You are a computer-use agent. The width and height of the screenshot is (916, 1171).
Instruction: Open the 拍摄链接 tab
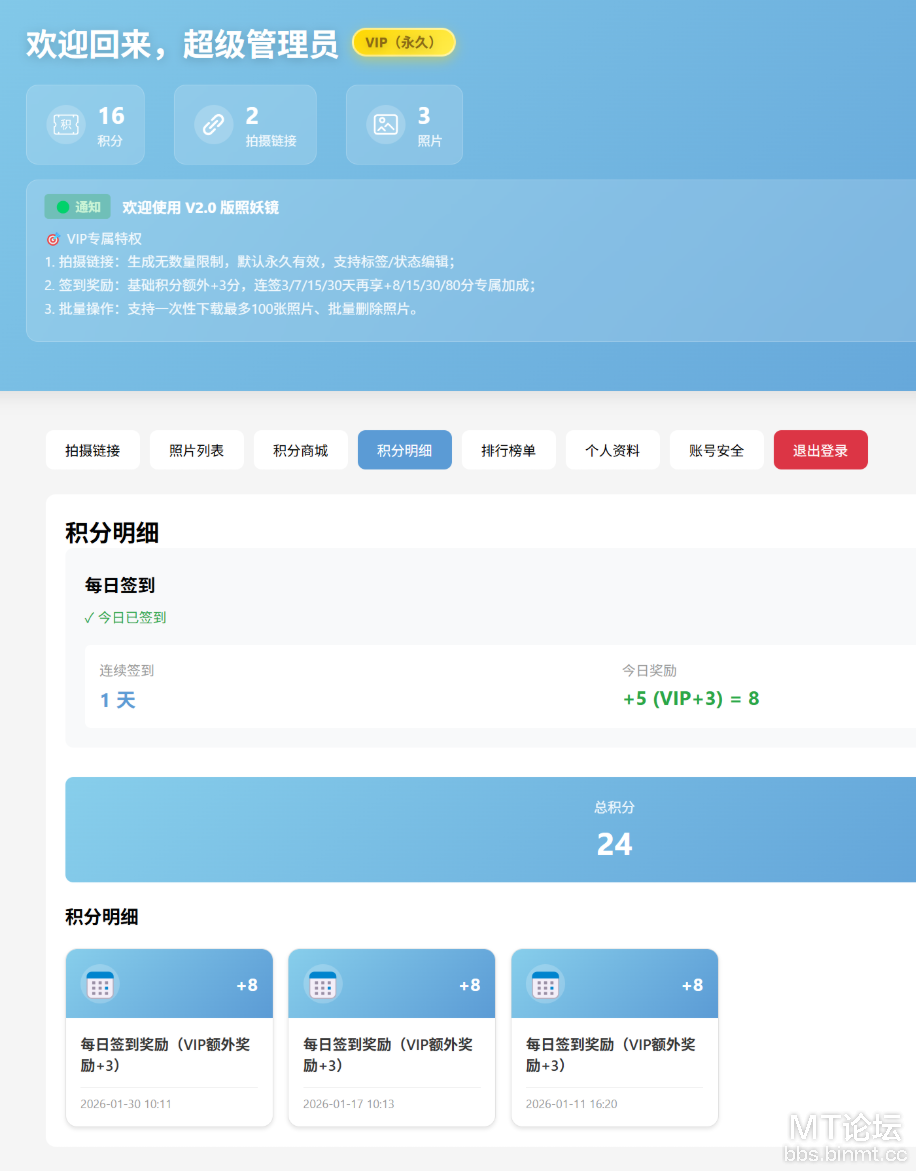93,450
